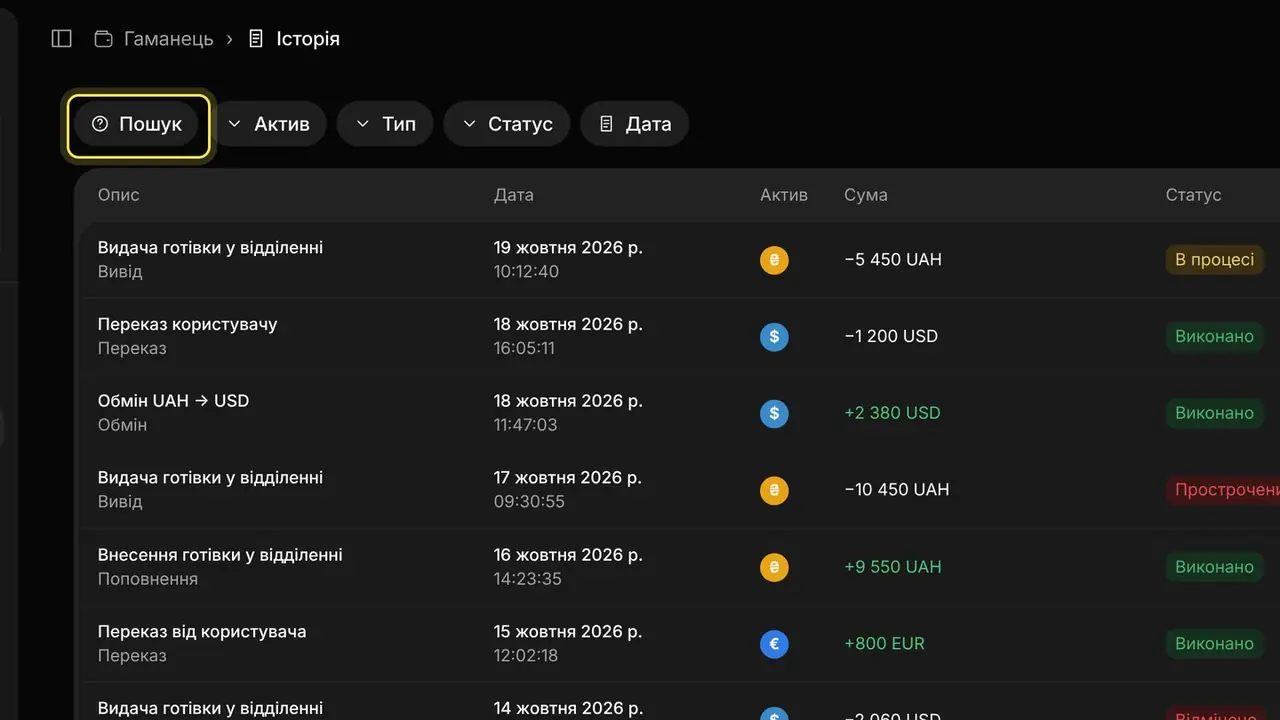The width and height of the screenshot is (1280, 720).
Task: Expand the Статус filter dropdown
Action: coord(506,125)
